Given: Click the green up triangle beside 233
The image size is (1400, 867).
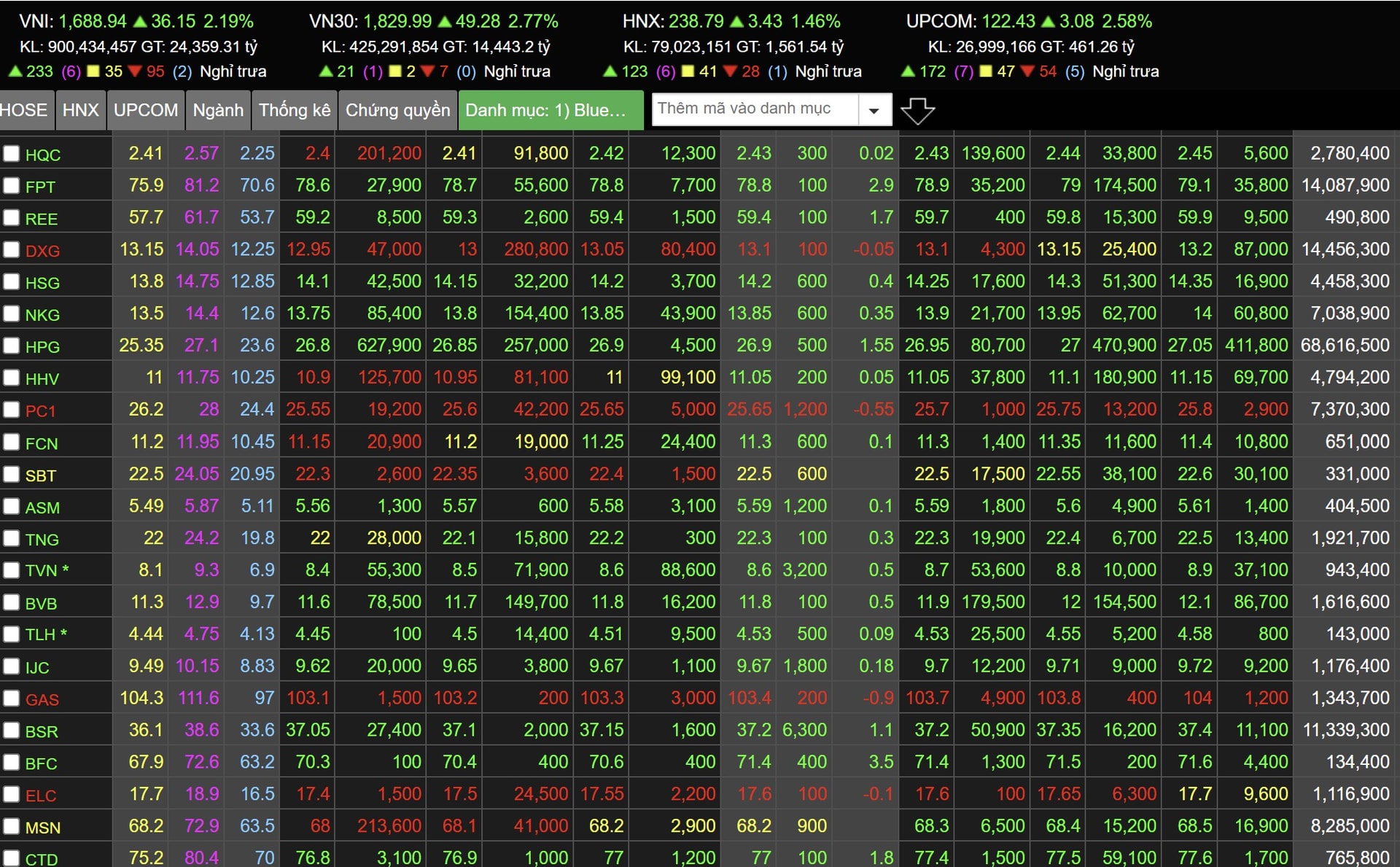Looking at the screenshot, I should click(x=15, y=71).
